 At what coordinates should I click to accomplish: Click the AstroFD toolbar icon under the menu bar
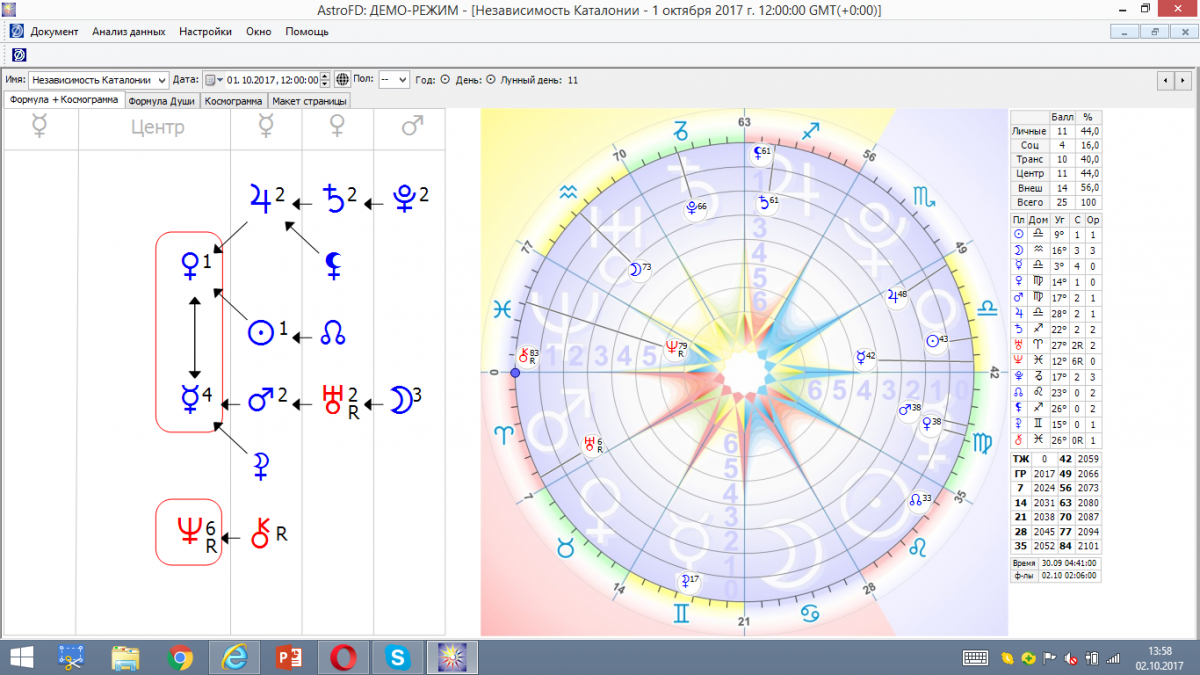18,54
